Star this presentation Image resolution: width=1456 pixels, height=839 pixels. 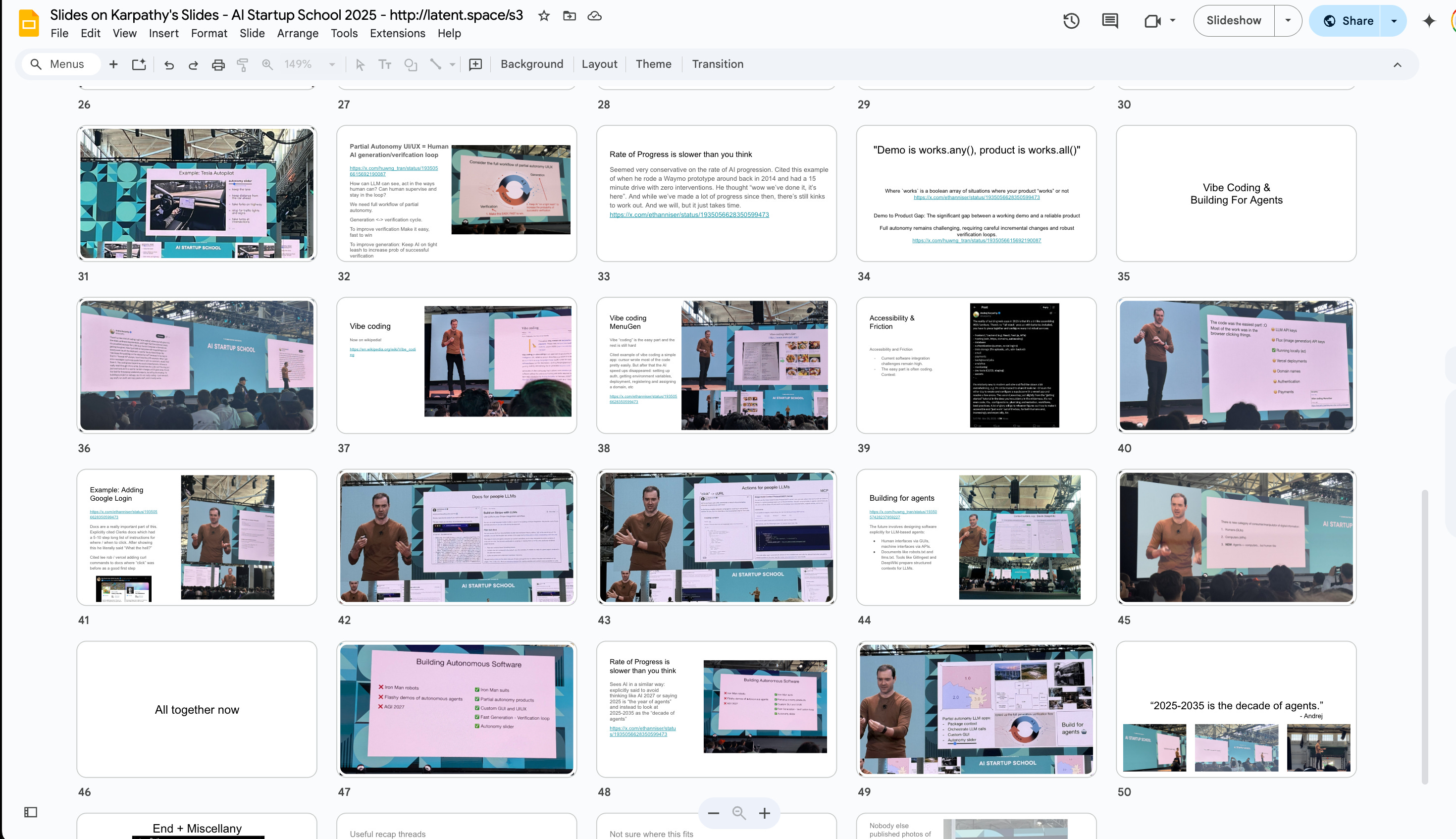click(x=543, y=15)
